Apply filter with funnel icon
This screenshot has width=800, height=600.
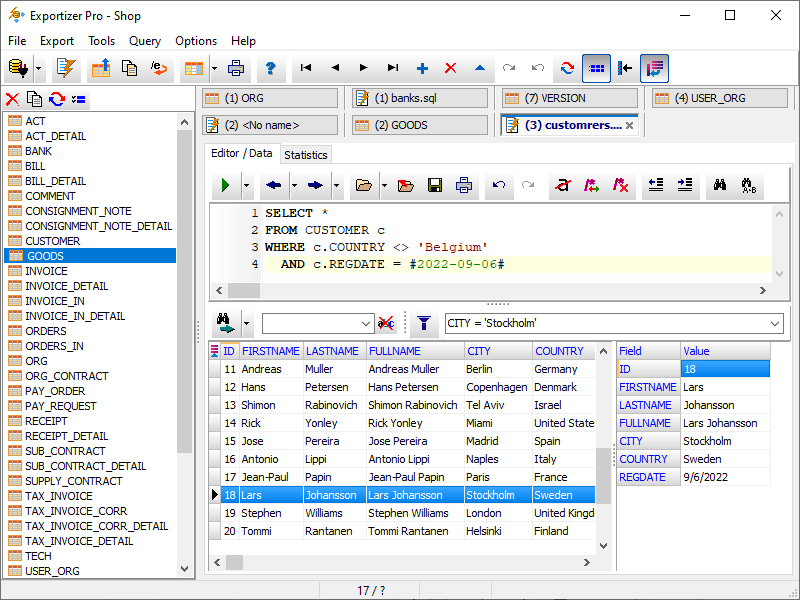424,323
